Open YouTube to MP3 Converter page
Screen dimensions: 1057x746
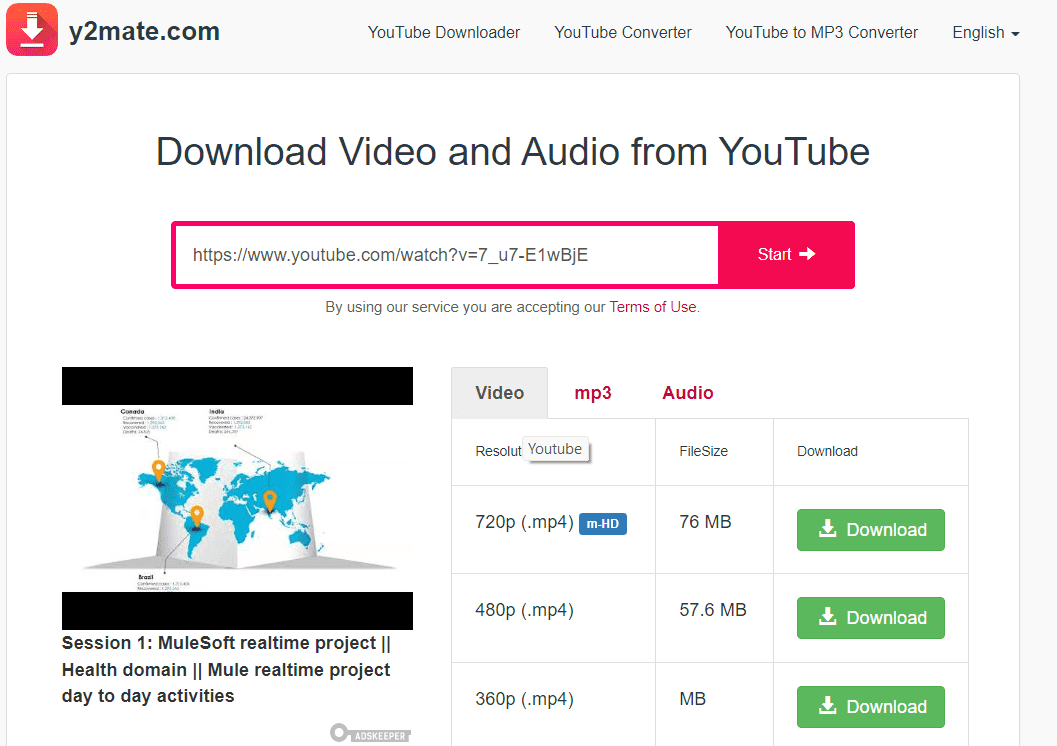tap(821, 32)
